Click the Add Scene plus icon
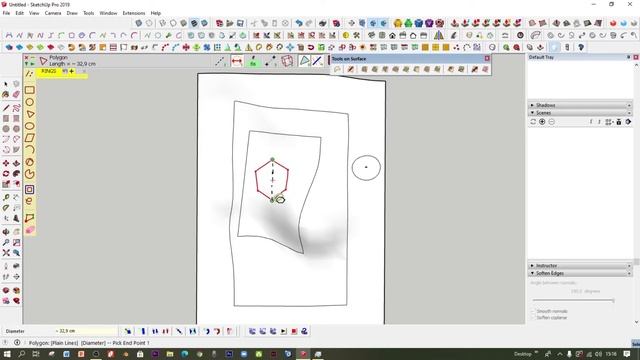This screenshot has width=640, height=360. [x=542, y=122]
